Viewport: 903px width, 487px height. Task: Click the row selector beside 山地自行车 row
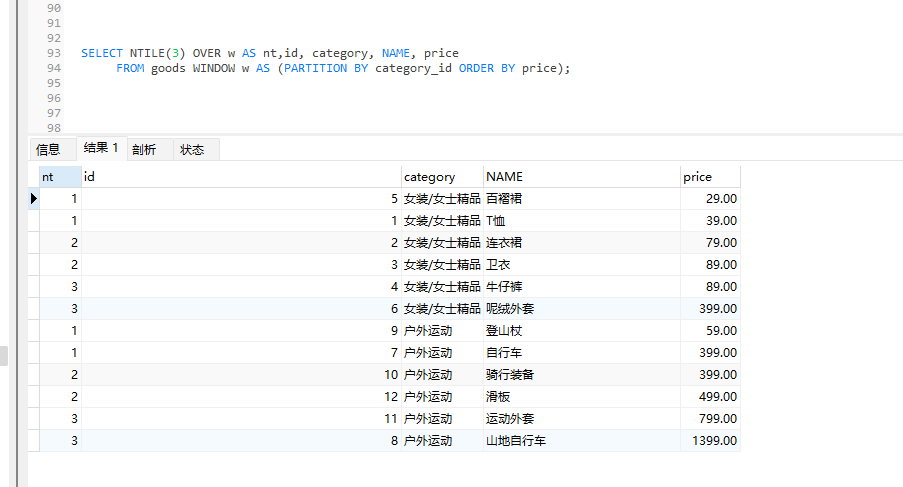[33, 440]
